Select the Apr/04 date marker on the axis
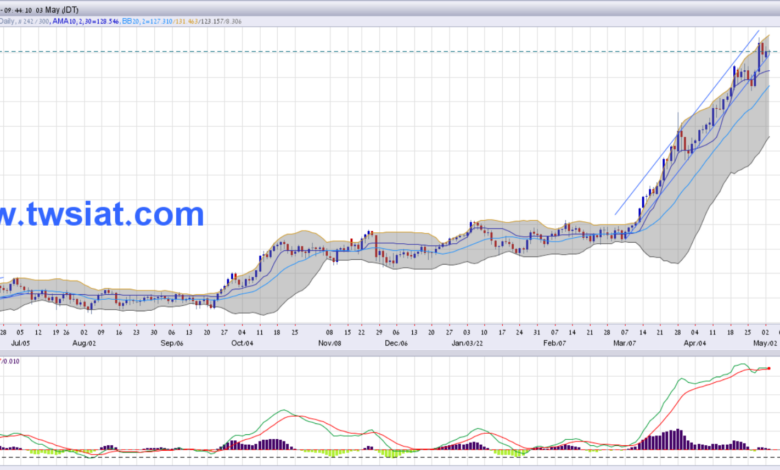This screenshot has width=780, height=470. tap(694, 343)
